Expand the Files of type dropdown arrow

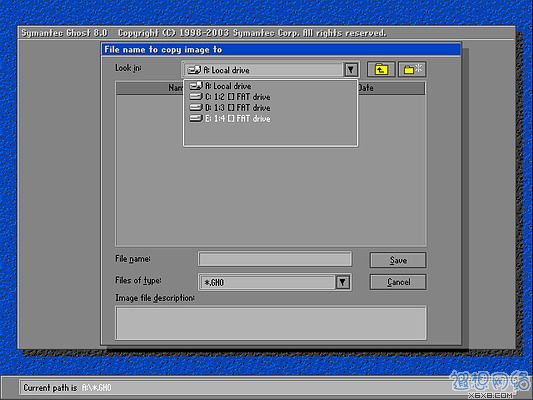tap(343, 282)
